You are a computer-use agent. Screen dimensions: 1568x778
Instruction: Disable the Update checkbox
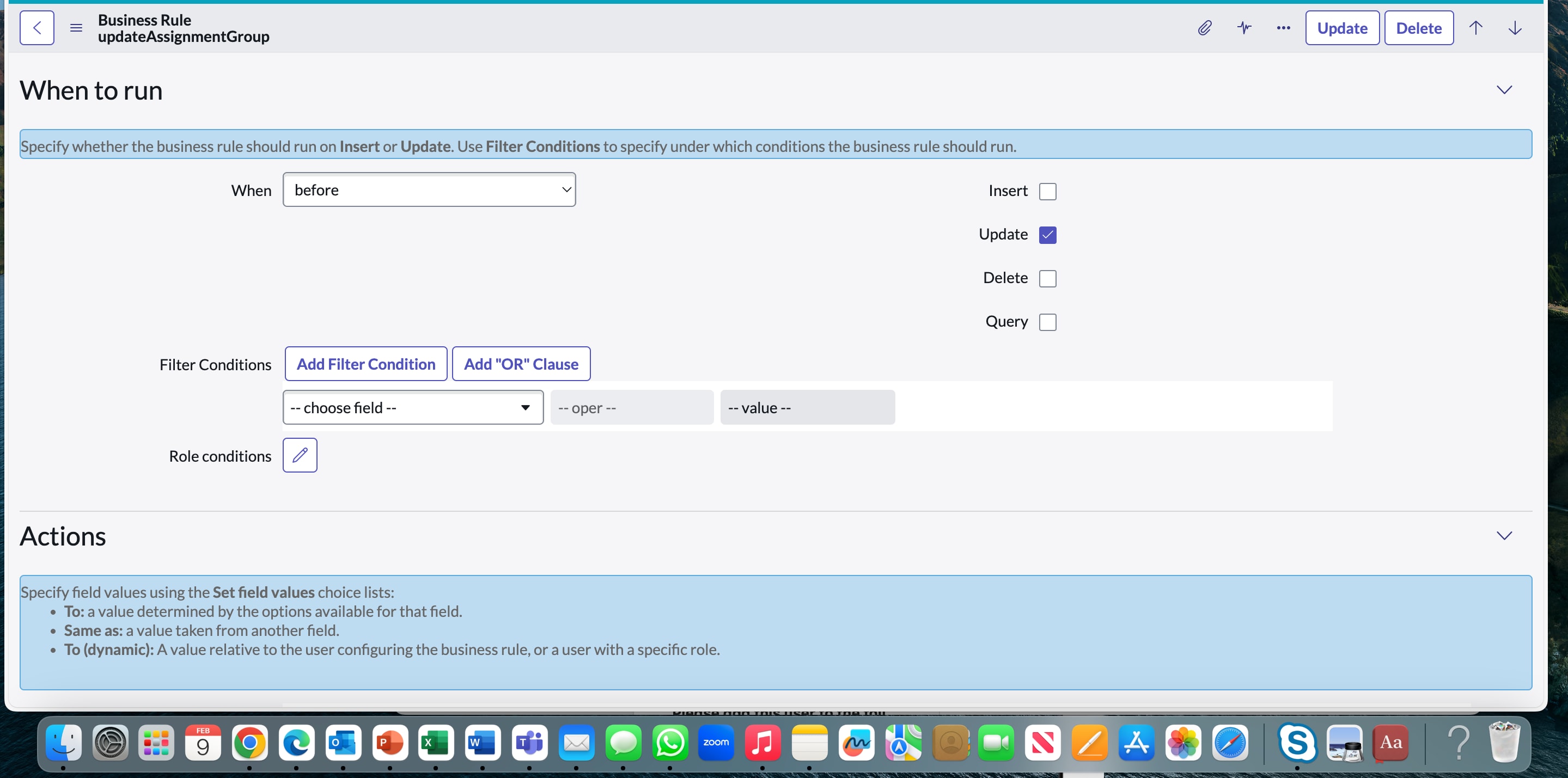pyautogui.click(x=1047, y=234)
